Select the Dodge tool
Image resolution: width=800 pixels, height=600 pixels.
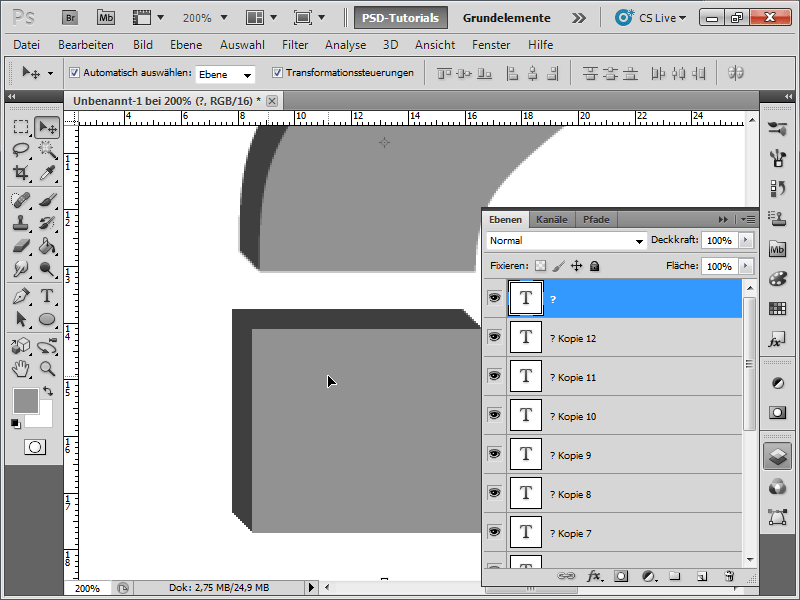[47, 269]
